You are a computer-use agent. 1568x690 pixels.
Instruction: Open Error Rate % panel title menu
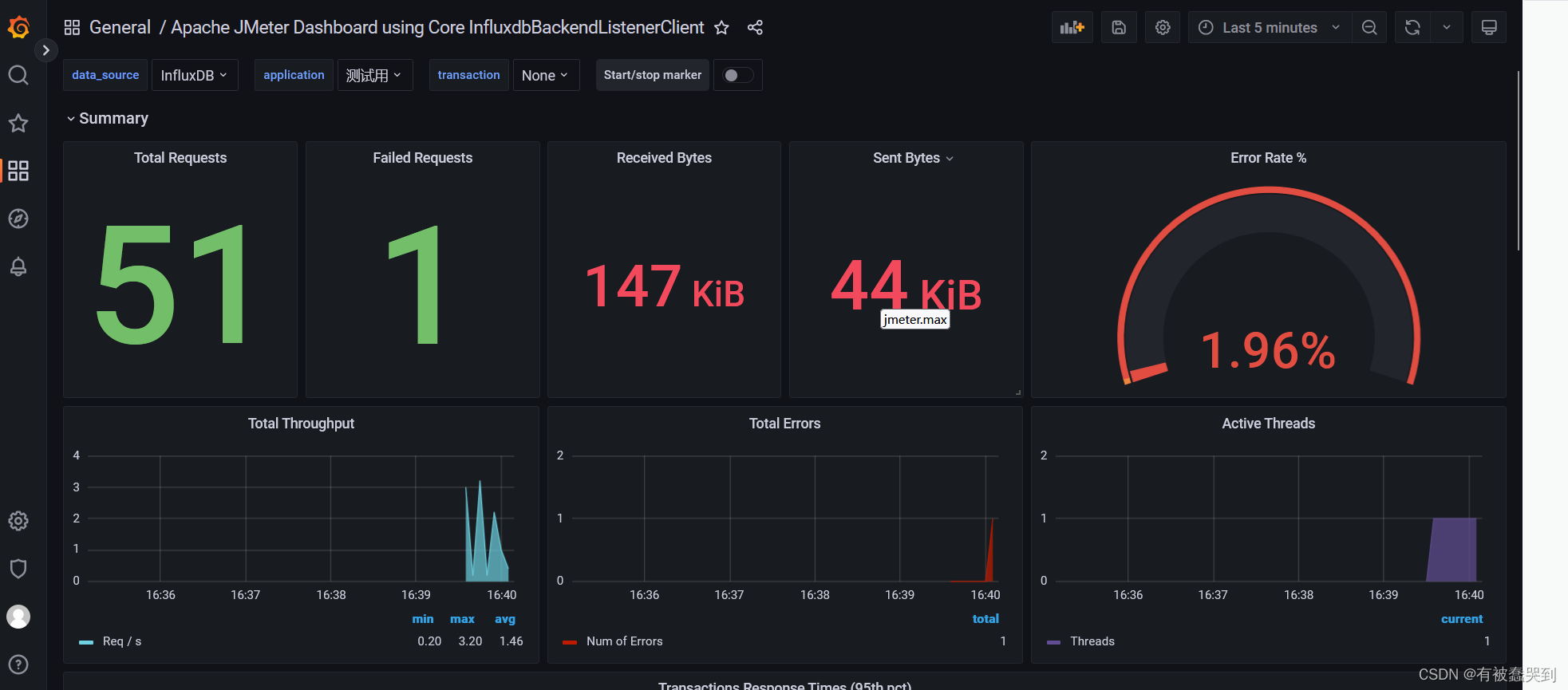[1268, 158]
